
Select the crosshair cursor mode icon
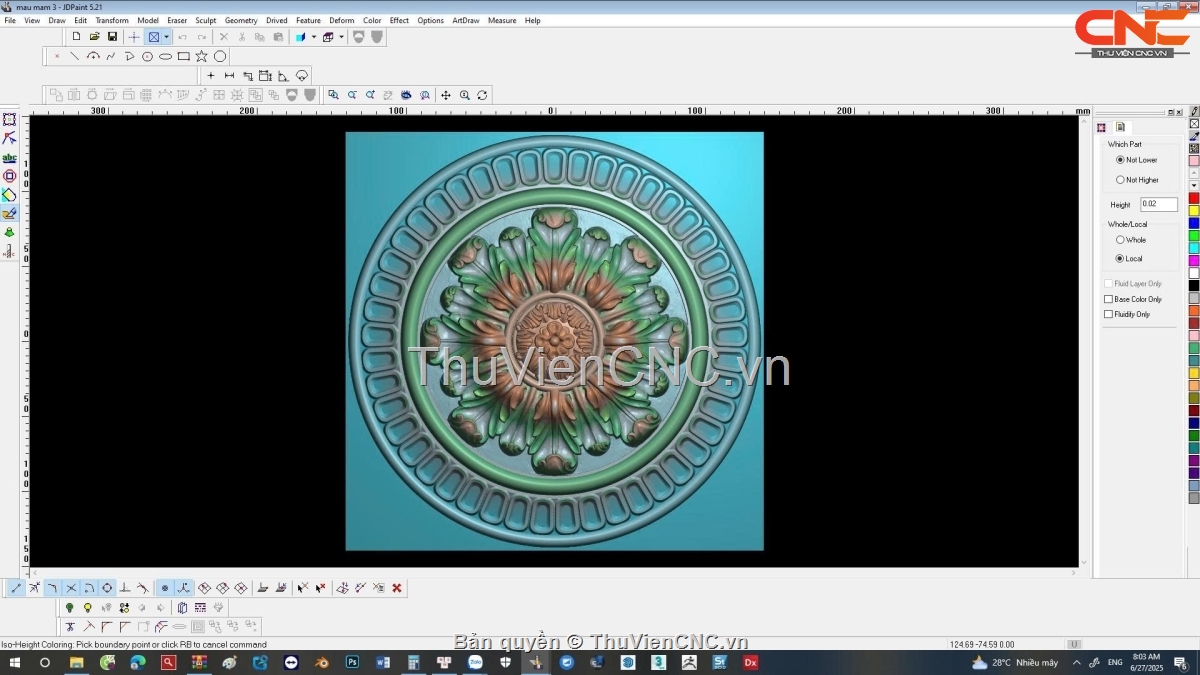(134, 37)
